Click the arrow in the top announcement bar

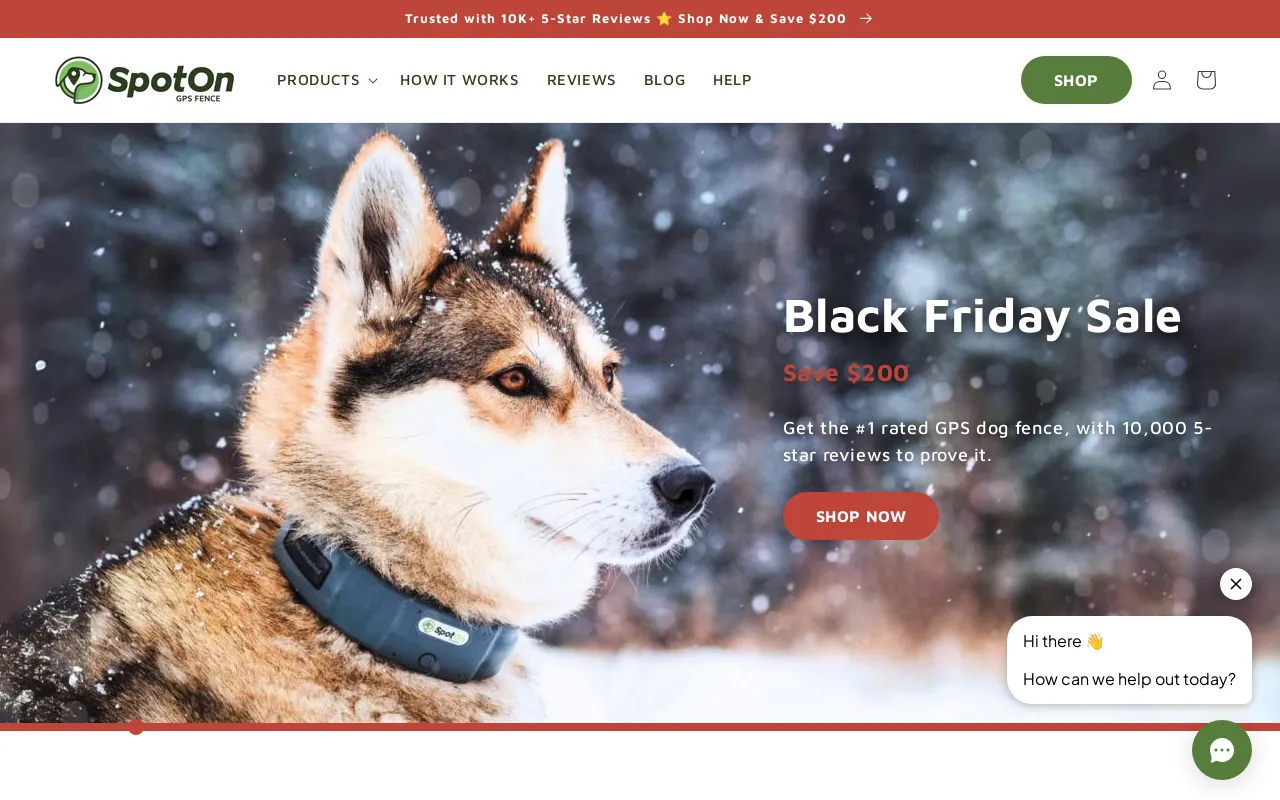point(866,18)
